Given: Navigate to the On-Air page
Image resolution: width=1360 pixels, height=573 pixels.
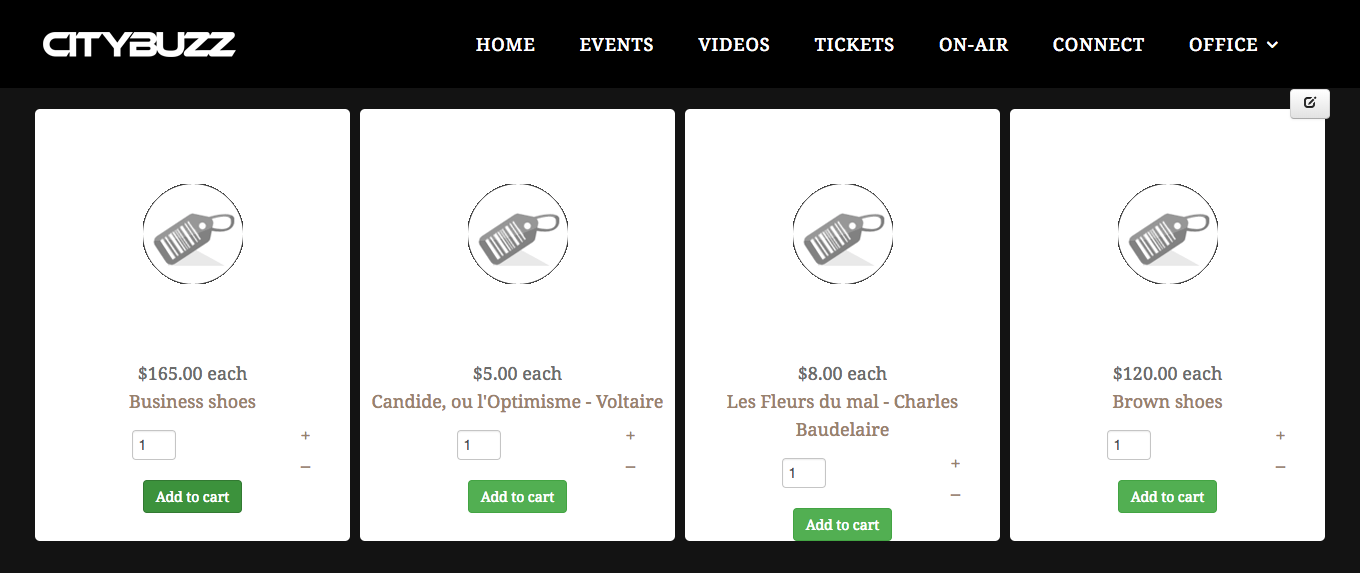Looking at the screenshot, I should click(973, 45).
